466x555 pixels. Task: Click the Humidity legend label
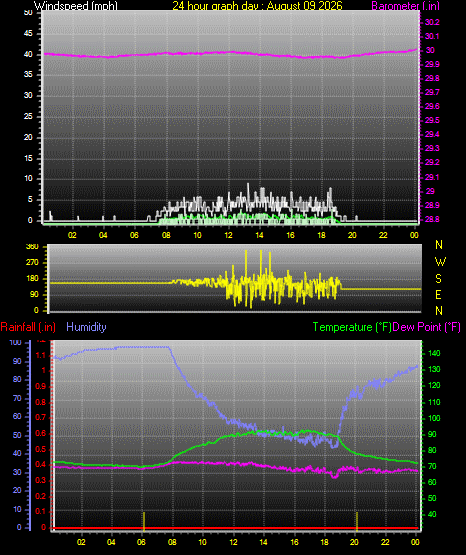86,327
